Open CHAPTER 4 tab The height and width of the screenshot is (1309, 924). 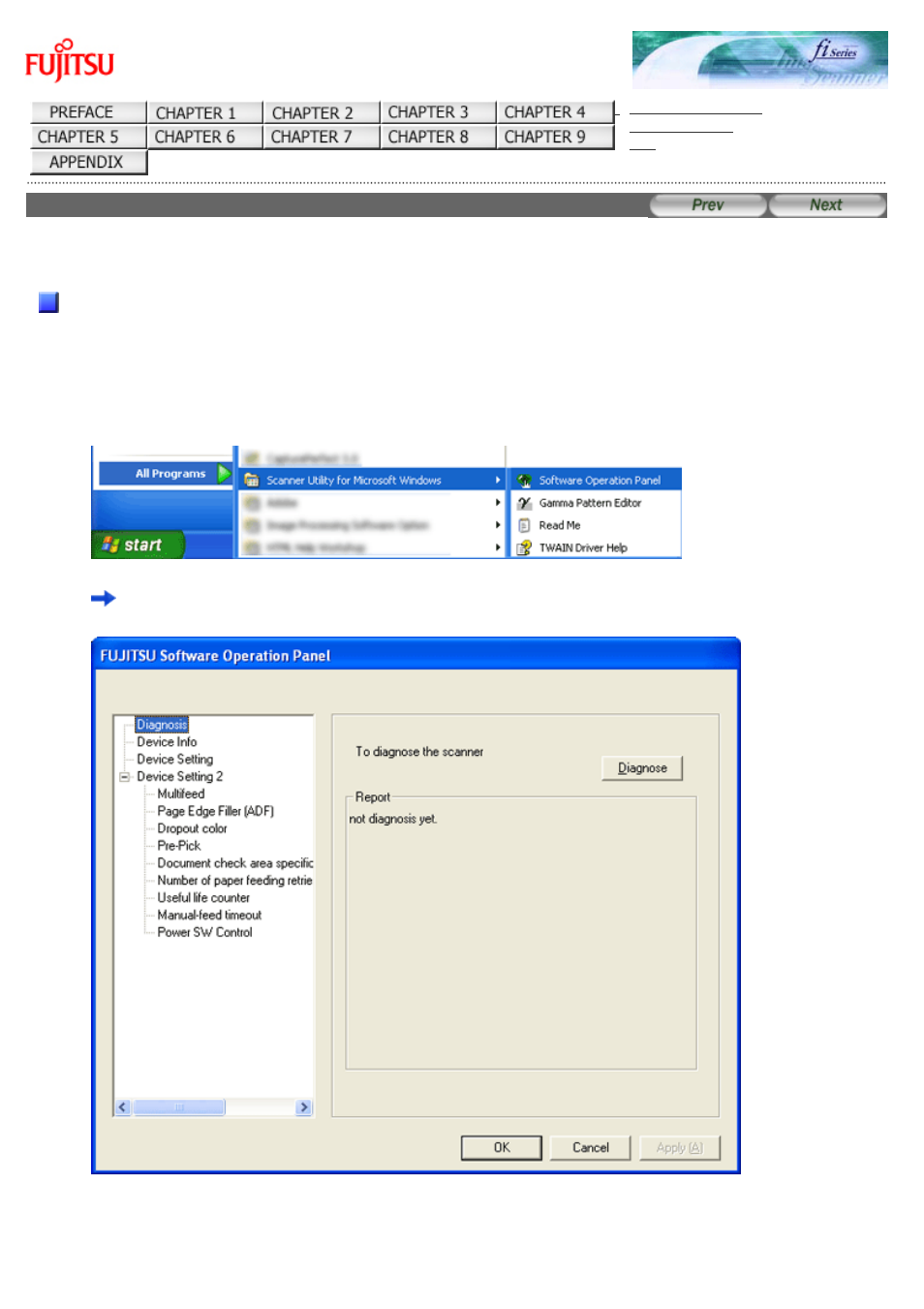pos(554,112)
